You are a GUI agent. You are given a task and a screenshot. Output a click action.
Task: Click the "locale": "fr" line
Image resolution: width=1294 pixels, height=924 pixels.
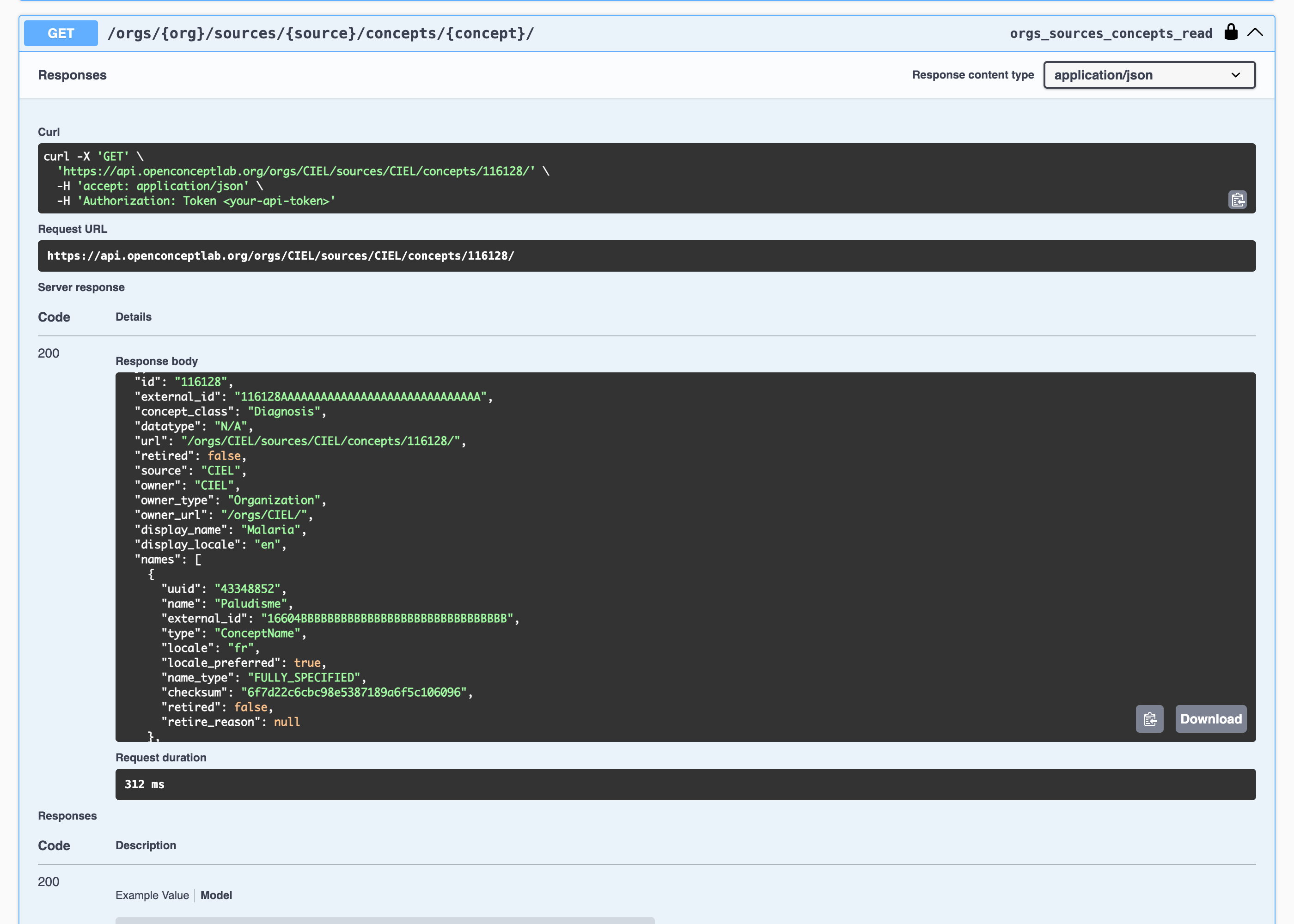click(x=211, y=648)
